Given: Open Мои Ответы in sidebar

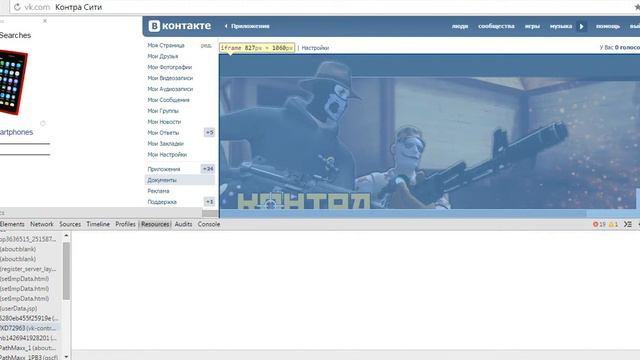Looking at the screenshot, I should coord(163,133).
